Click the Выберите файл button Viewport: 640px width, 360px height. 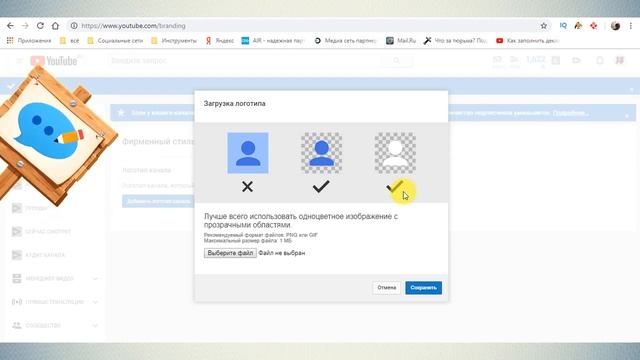point(230,253)
